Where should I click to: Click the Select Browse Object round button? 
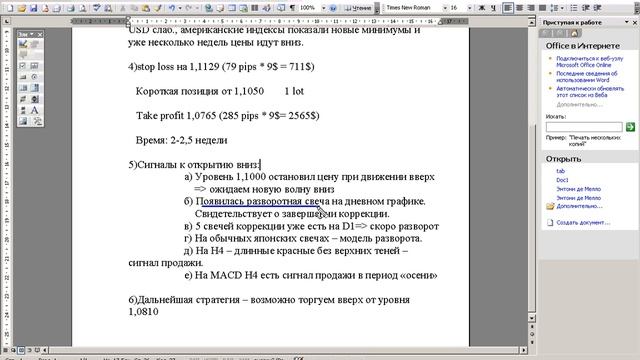(531, 334)
